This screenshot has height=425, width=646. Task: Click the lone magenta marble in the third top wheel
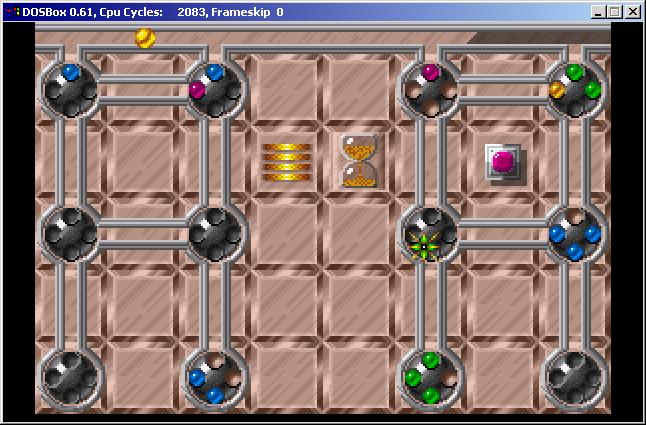click(x=431, y=72)
